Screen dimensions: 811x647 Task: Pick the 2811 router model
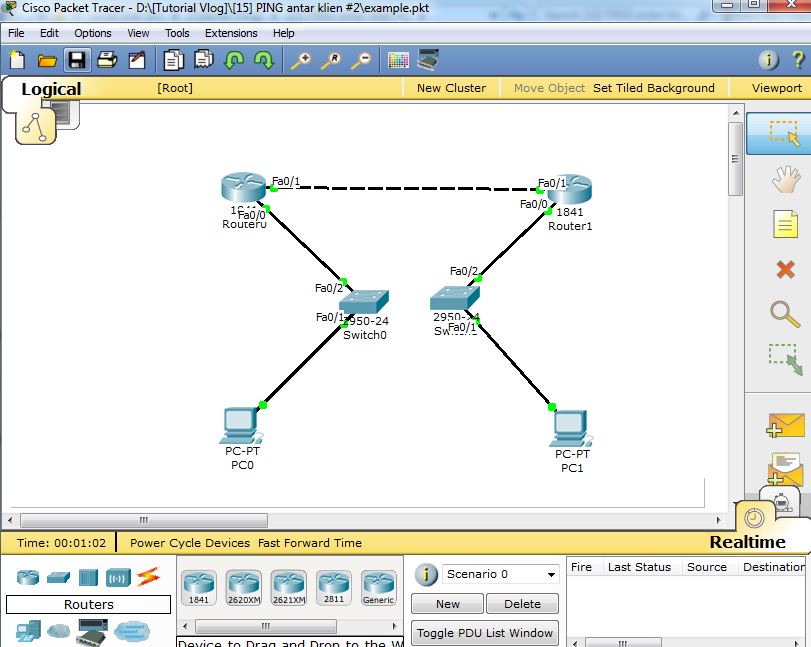[x=334, y=588]
